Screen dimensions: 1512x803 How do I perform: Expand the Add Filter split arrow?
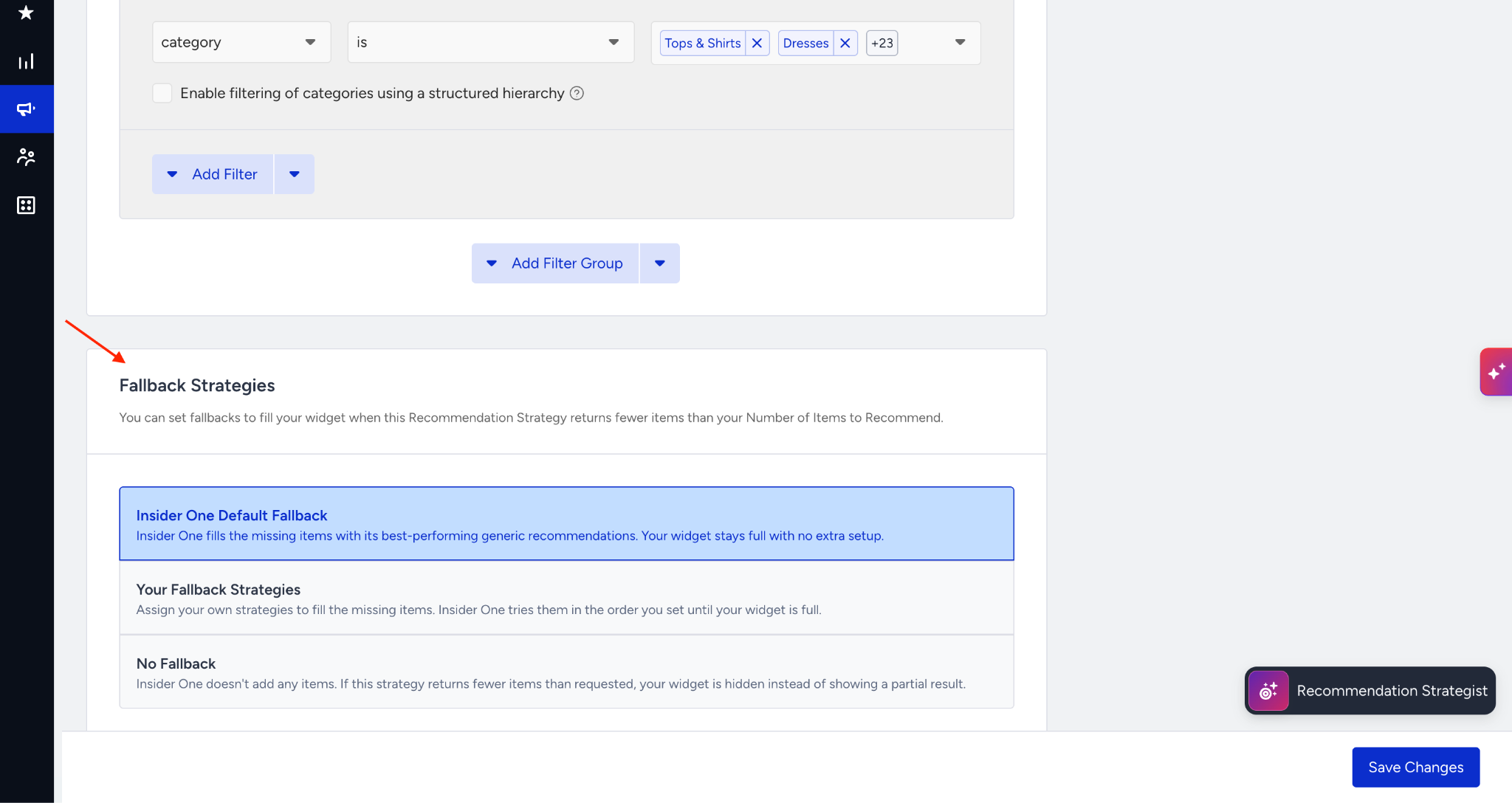295,174
